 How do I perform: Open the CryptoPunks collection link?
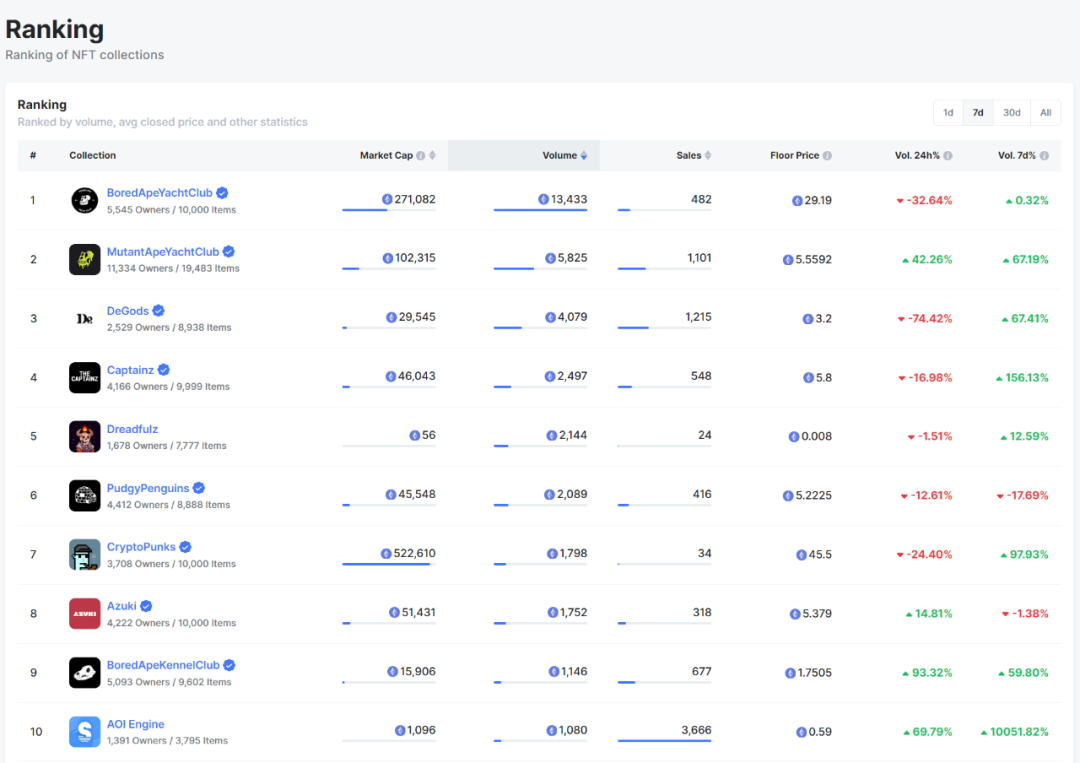pyautogui.click(x=141, y=547)
